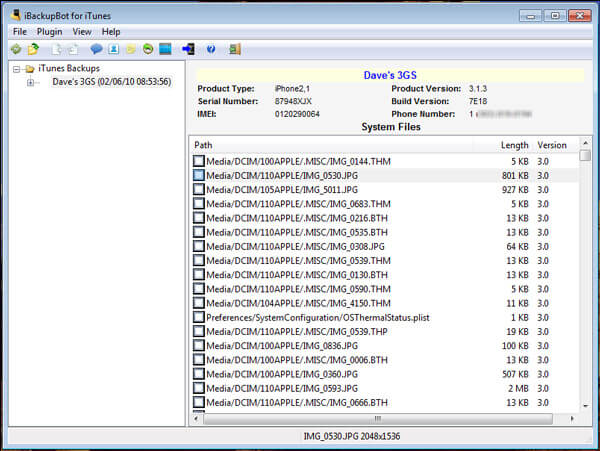
Task: Tick the checkbox beside OSThermalStatus.plist
Action: pyautogui.click(x=199, y=317)
